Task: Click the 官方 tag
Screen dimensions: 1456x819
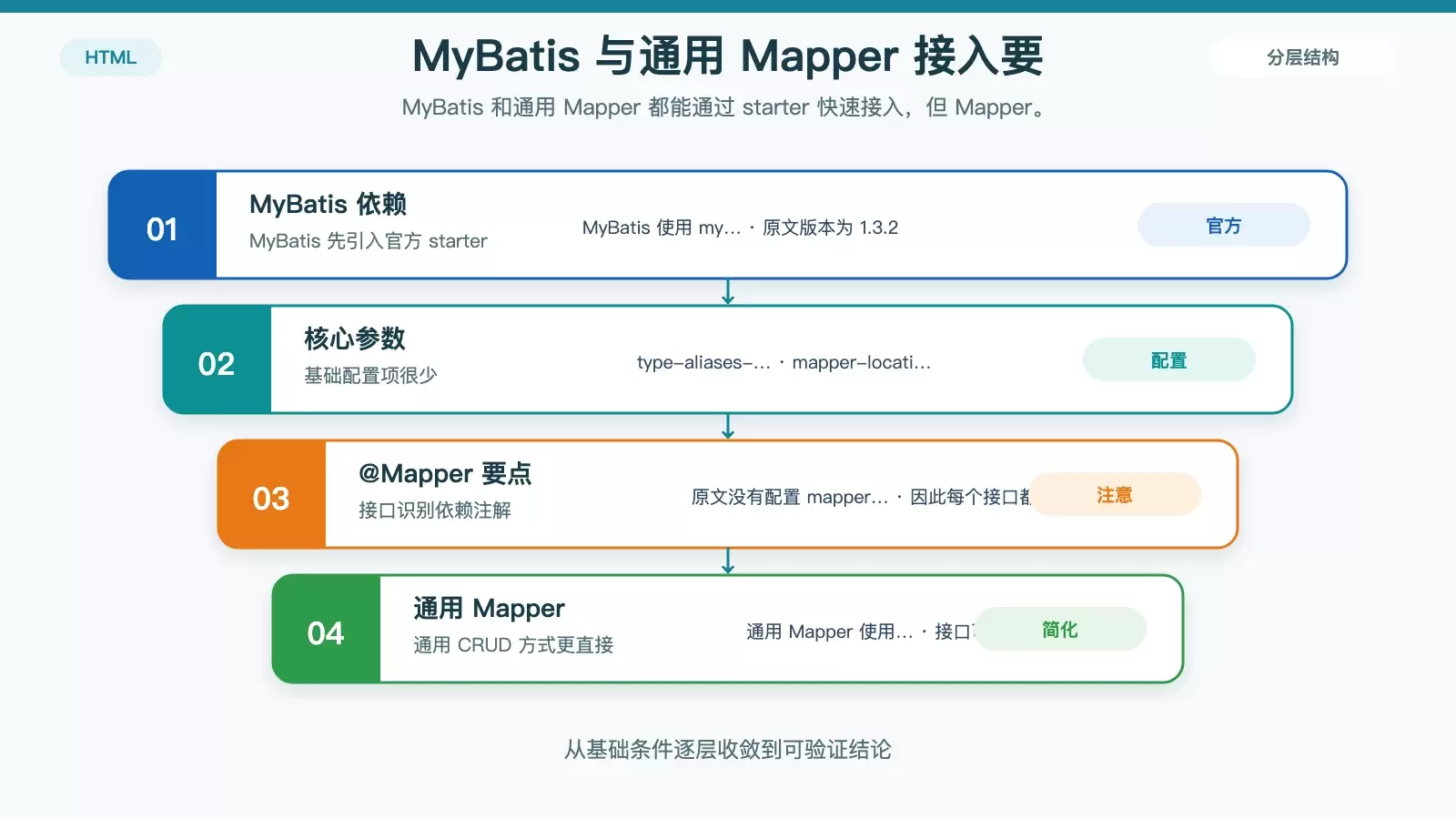Action: (1223, 226)
